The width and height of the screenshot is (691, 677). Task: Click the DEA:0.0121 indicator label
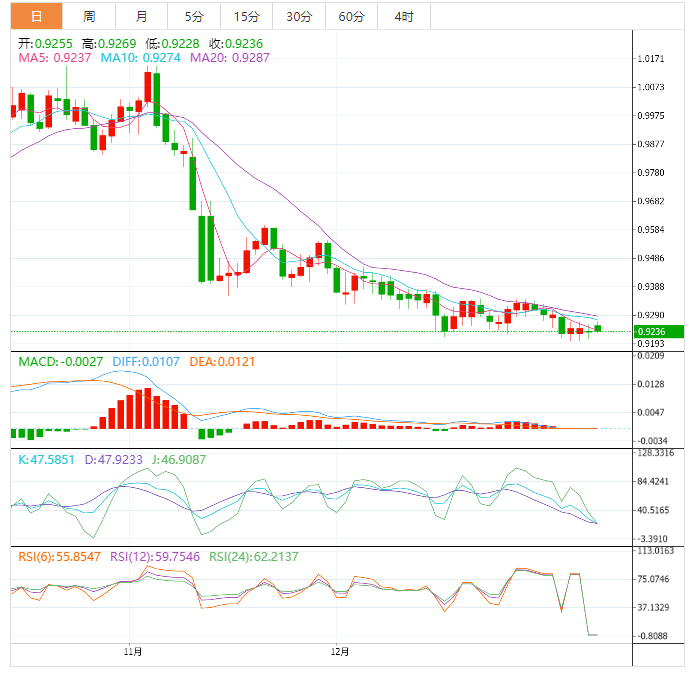click(x=222, y=362)
